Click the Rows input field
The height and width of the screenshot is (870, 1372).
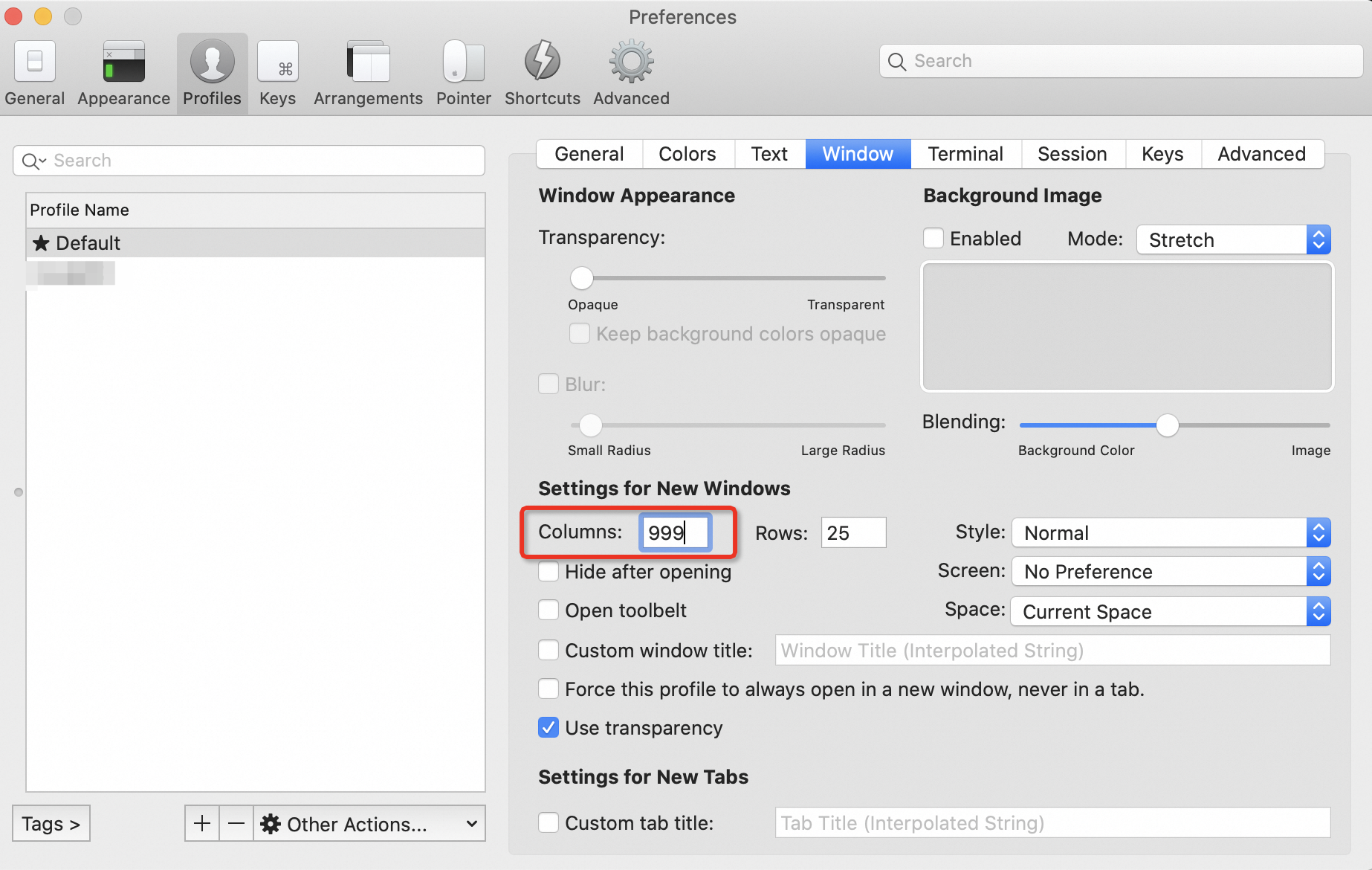pos(853,532)
